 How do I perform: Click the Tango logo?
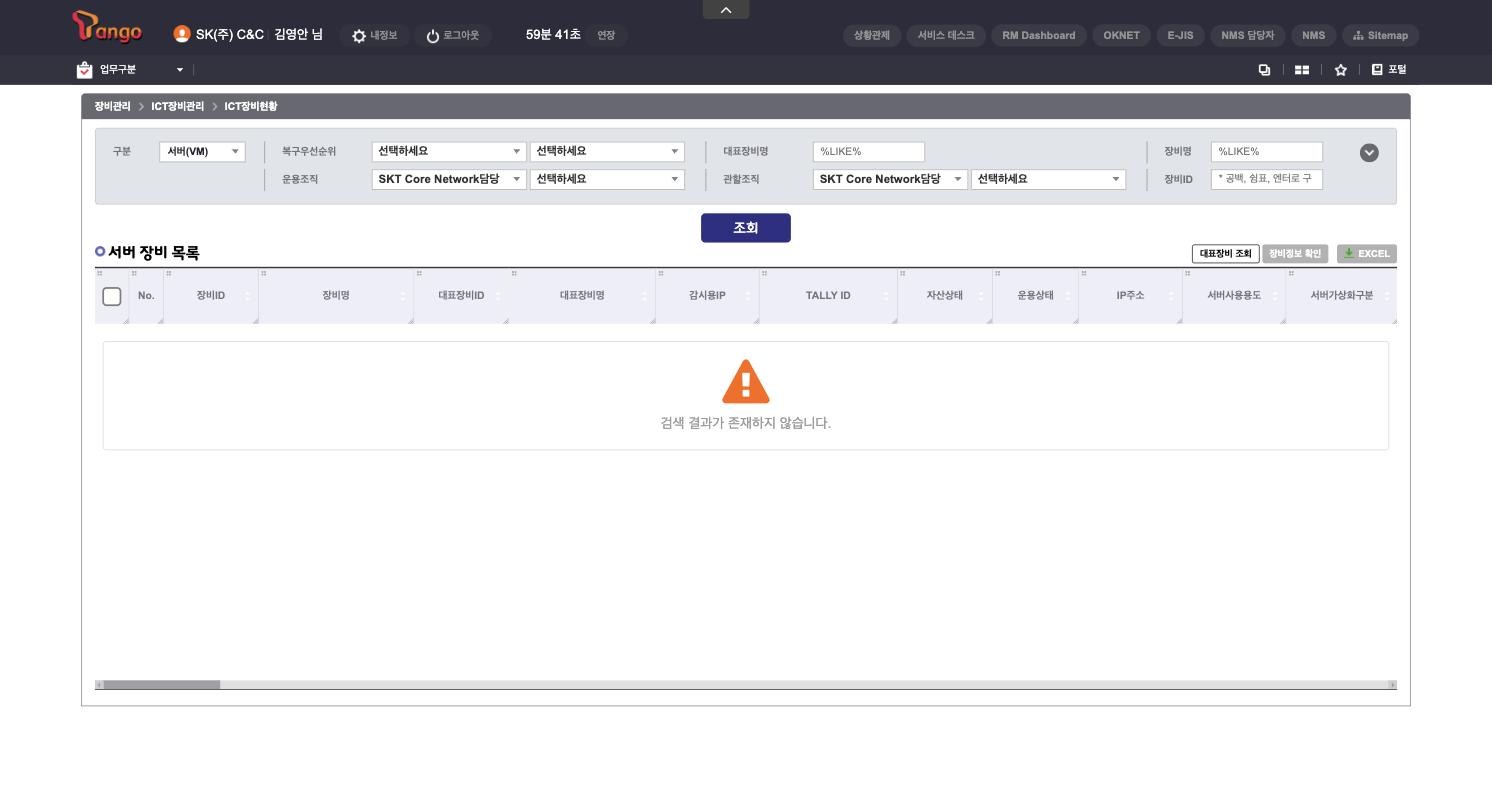107,28
